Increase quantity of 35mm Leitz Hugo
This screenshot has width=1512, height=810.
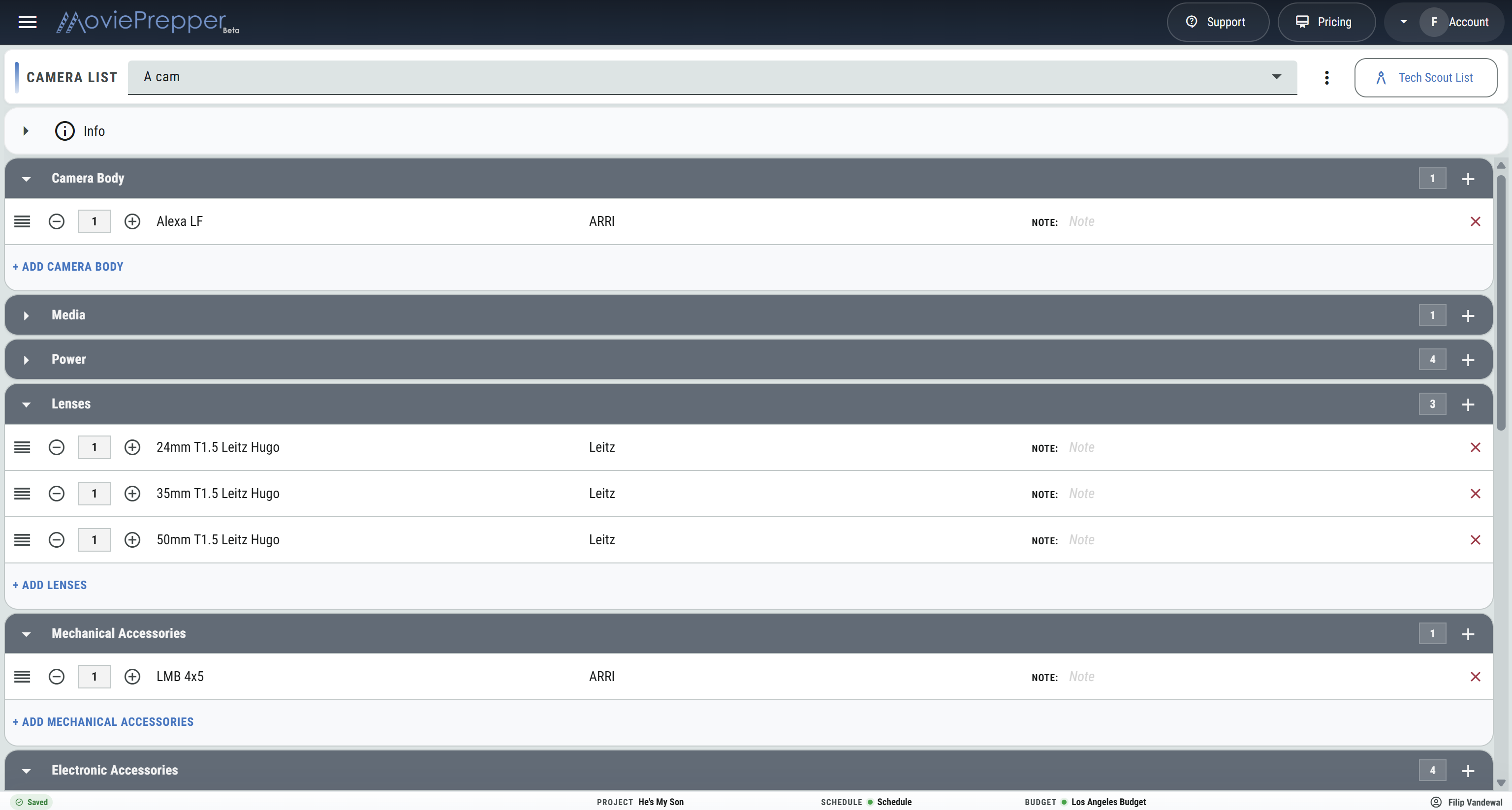click(133, 494)
